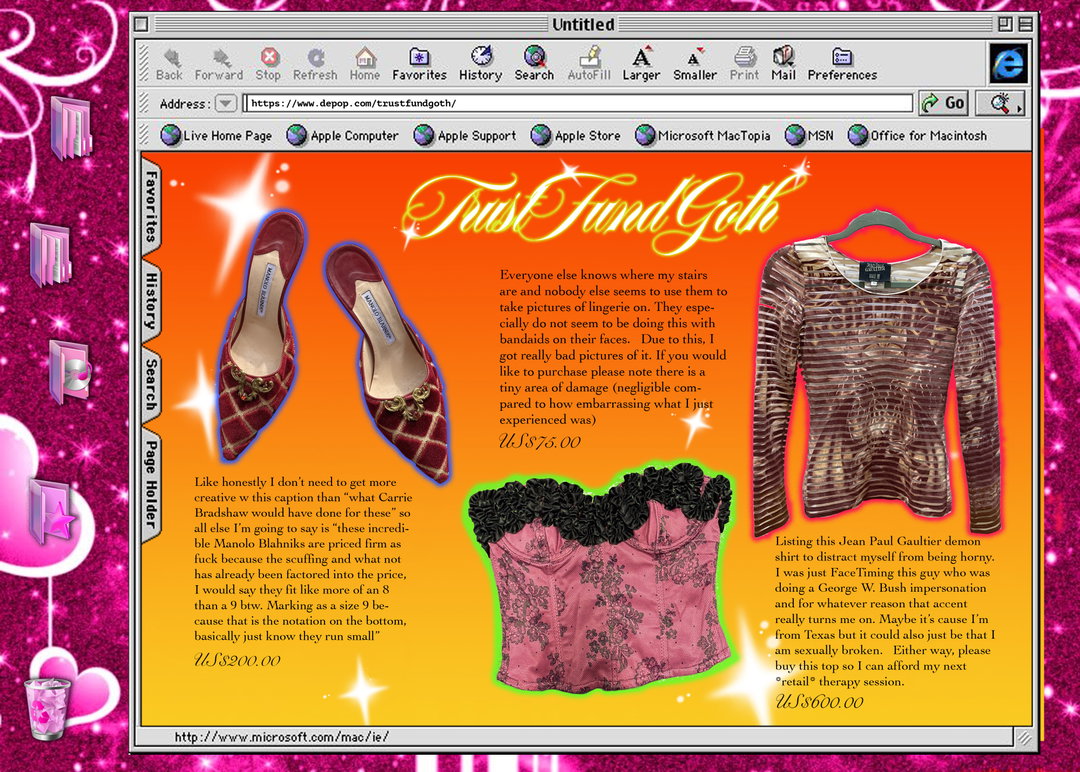Open the Apple Support bookmark
The height and width of the screenshot is (772, 1080).
point(465,136)
